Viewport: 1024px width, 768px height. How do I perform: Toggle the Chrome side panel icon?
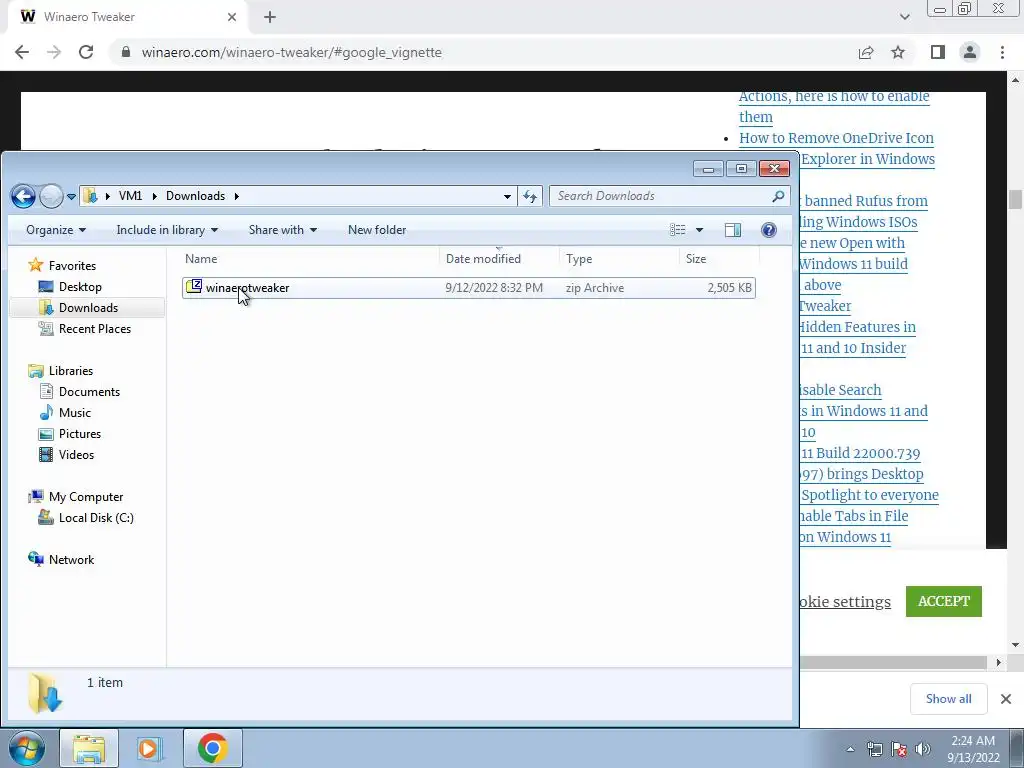(x=938, y=52)
